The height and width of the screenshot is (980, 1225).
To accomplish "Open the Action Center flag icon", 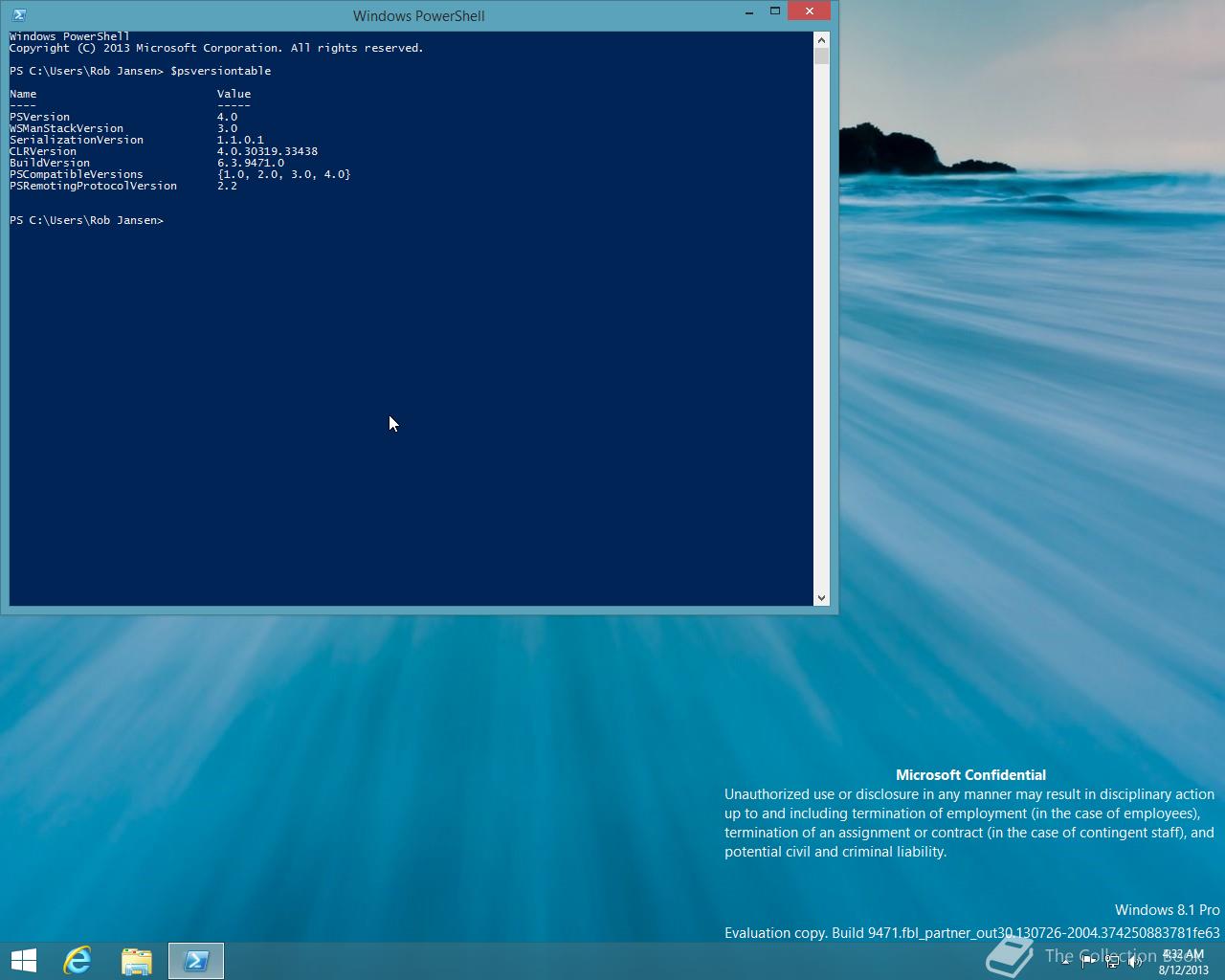I will coord(1089,962).
